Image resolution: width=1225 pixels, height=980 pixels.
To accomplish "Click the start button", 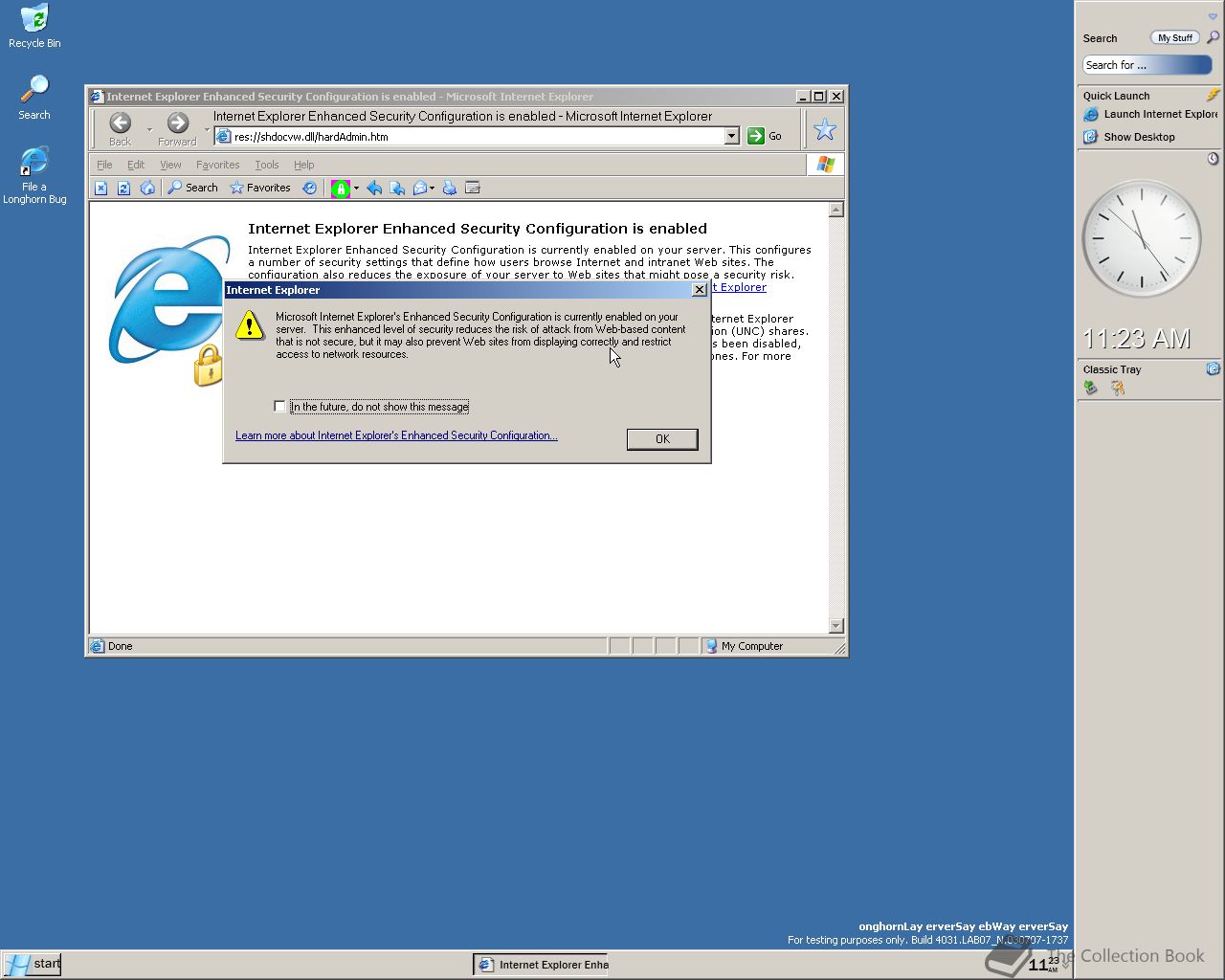I will 33,964.
